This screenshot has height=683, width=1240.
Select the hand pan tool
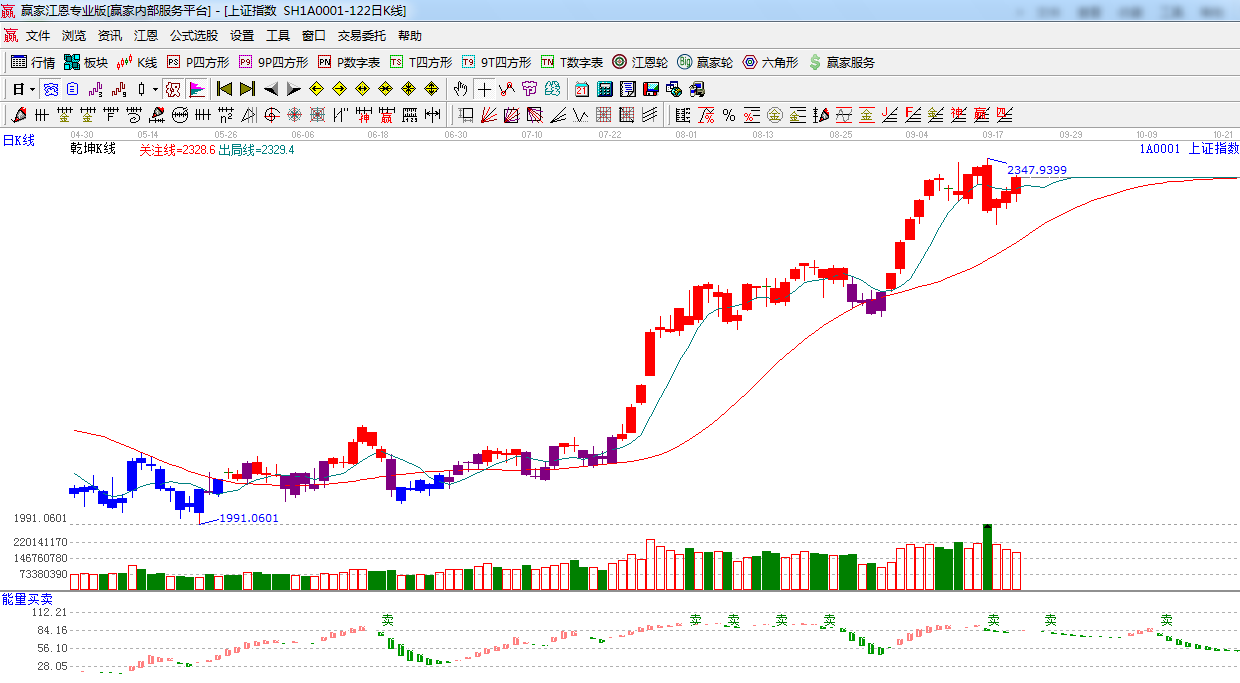coord(460,89)
